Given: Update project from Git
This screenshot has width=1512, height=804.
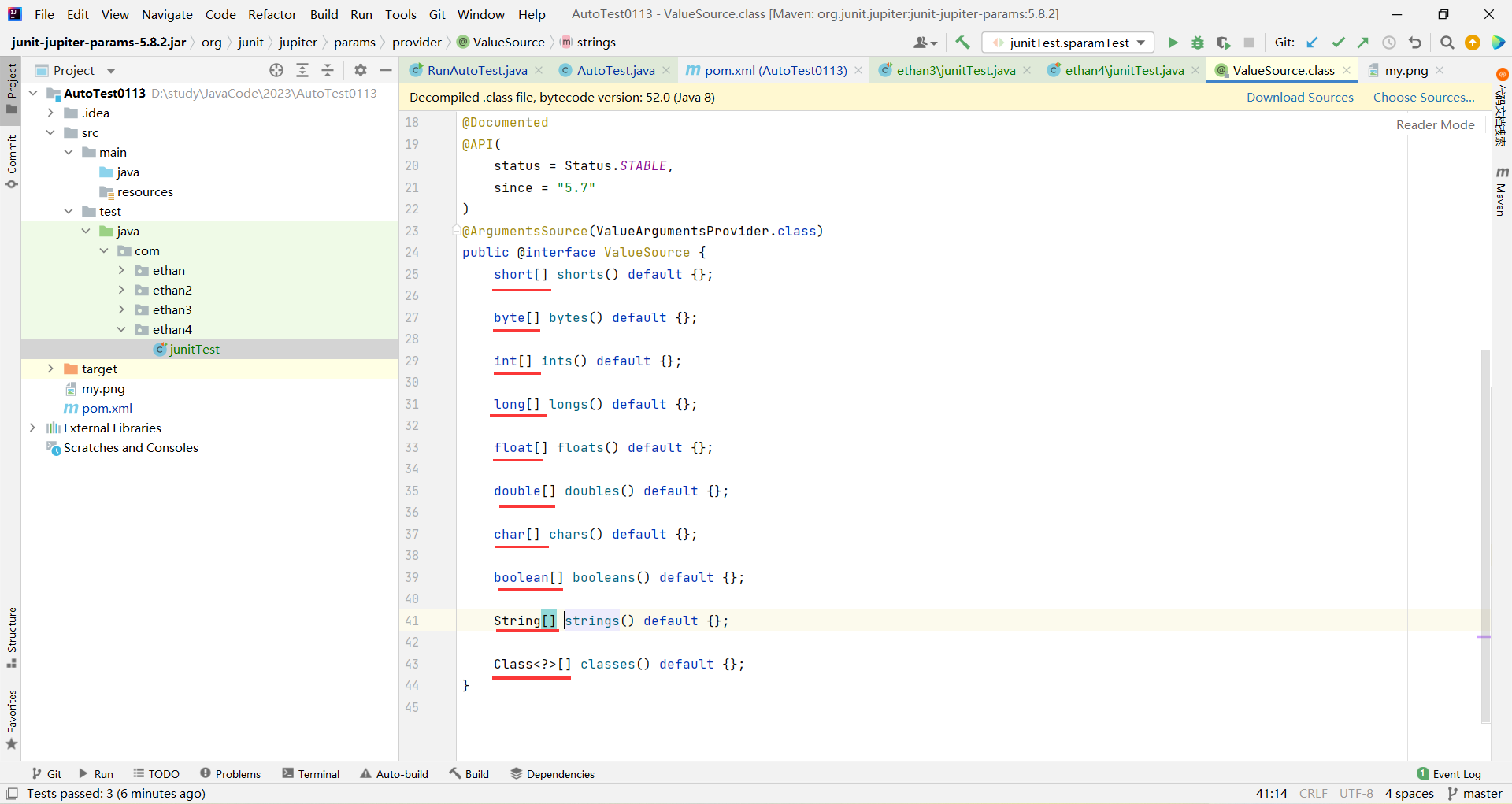Looking at the screenshot, I should click(1312, 43).
